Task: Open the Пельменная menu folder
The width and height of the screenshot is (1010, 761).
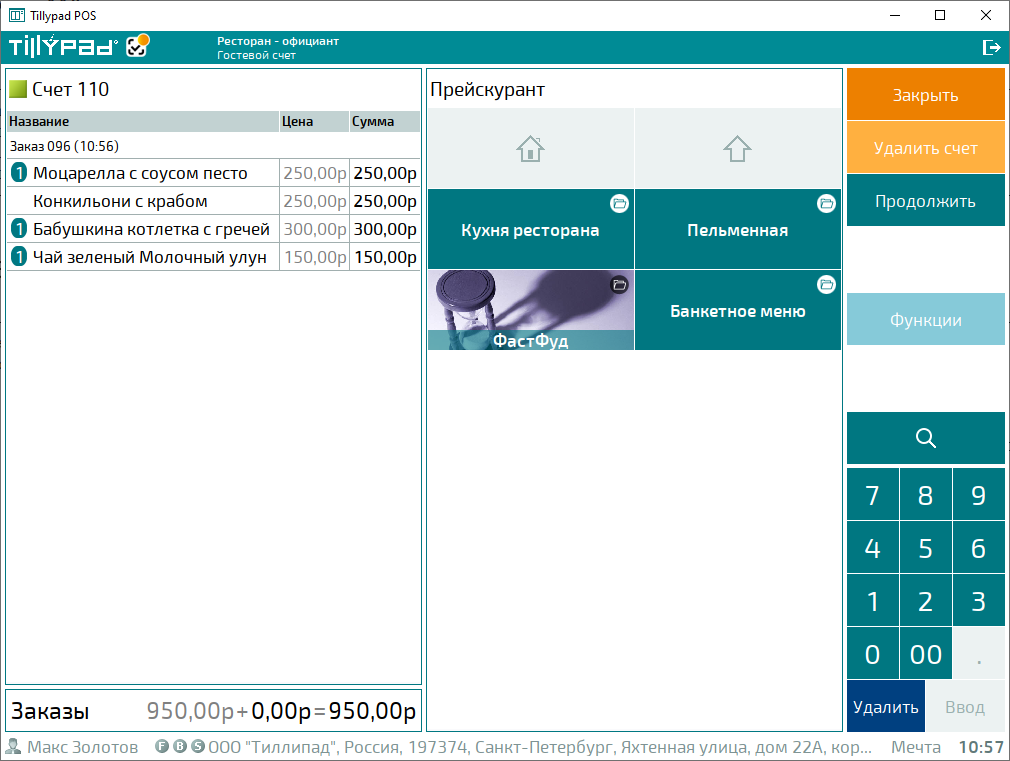Action: 737,230
